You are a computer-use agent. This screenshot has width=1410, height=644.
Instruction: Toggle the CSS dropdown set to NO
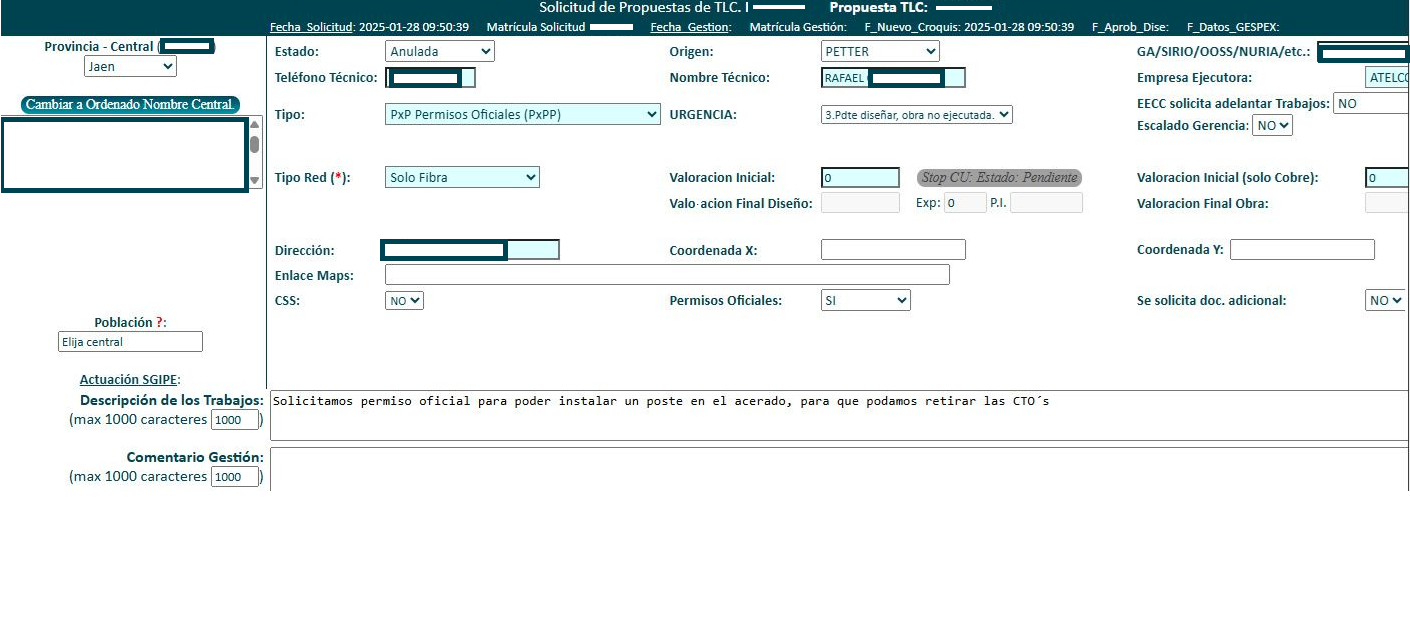click(404, 300)
